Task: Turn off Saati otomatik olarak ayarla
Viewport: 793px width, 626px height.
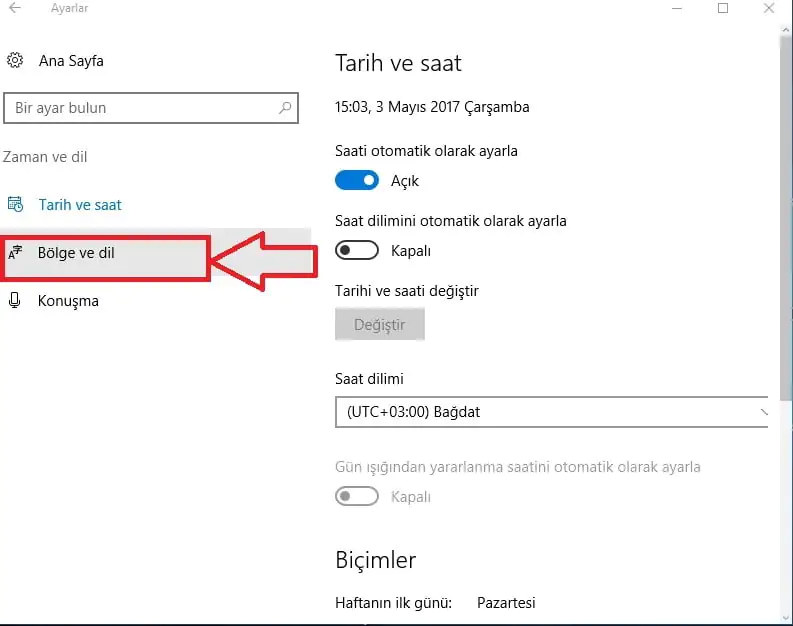Action: 357,181
